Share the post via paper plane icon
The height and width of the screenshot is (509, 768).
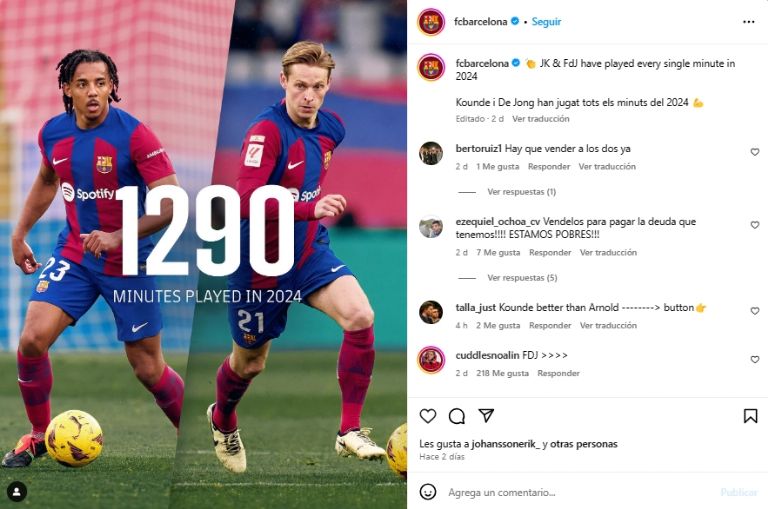(486, 415)
